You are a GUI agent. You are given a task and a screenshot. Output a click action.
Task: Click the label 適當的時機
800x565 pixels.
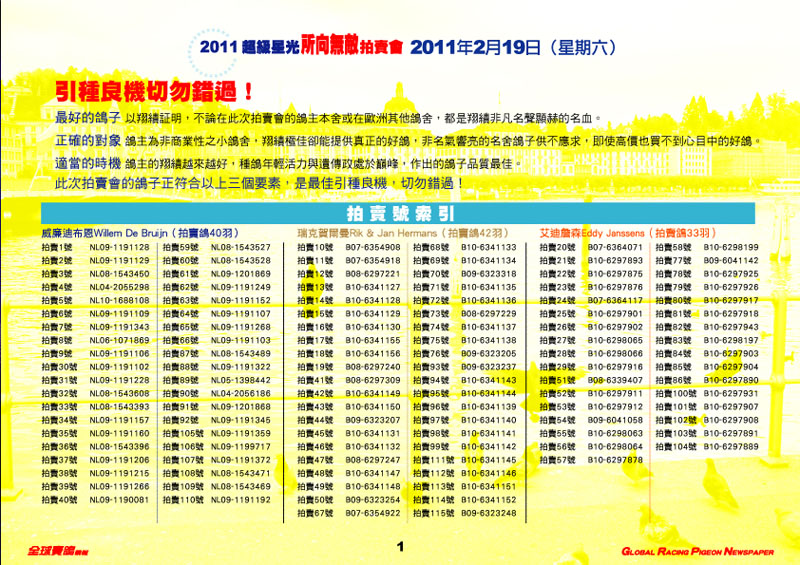(x=88, y=163)
